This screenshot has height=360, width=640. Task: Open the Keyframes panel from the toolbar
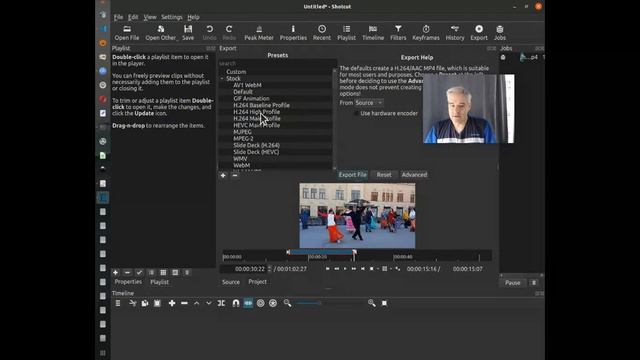tap(426, 33)
